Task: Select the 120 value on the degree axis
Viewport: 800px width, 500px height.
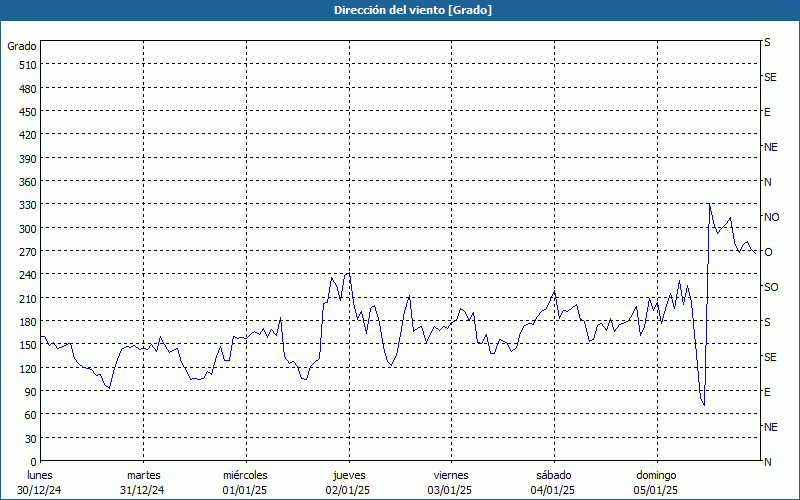Action: pos(28,368)
